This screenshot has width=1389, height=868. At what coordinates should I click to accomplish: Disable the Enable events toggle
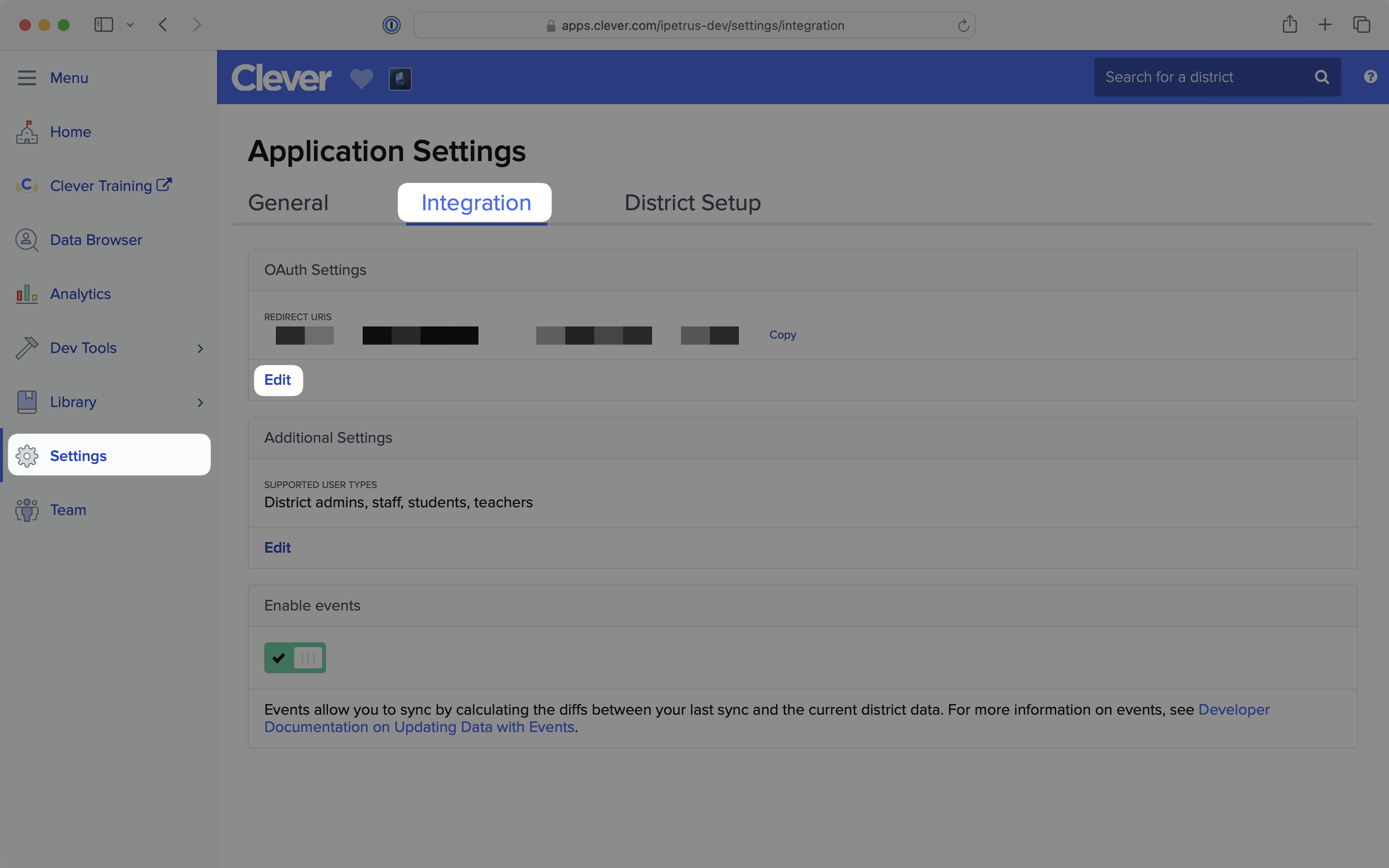coord(295,657)
